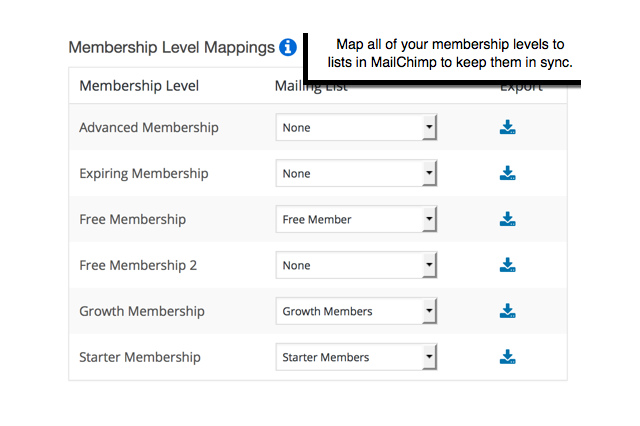640x426 pixels.
Task: Click the info icon beside Membership Level Mappings
Action: coord(288,47)
